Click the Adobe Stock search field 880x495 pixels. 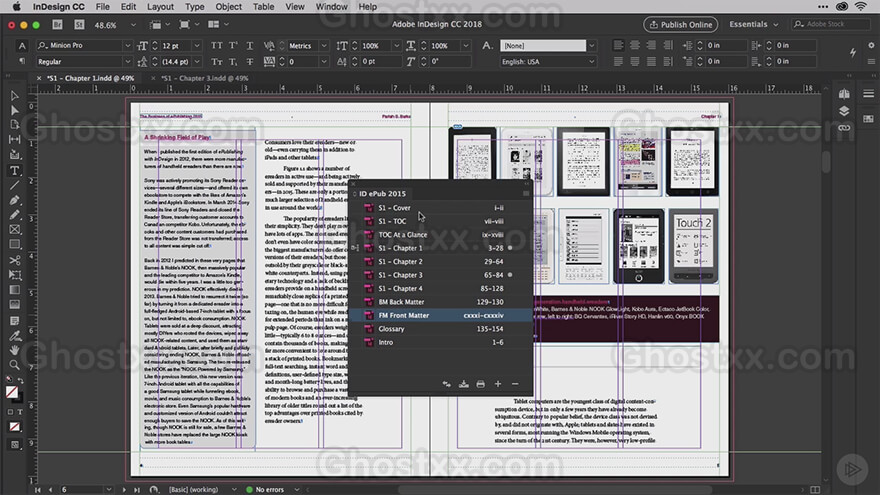click(829, 24)
